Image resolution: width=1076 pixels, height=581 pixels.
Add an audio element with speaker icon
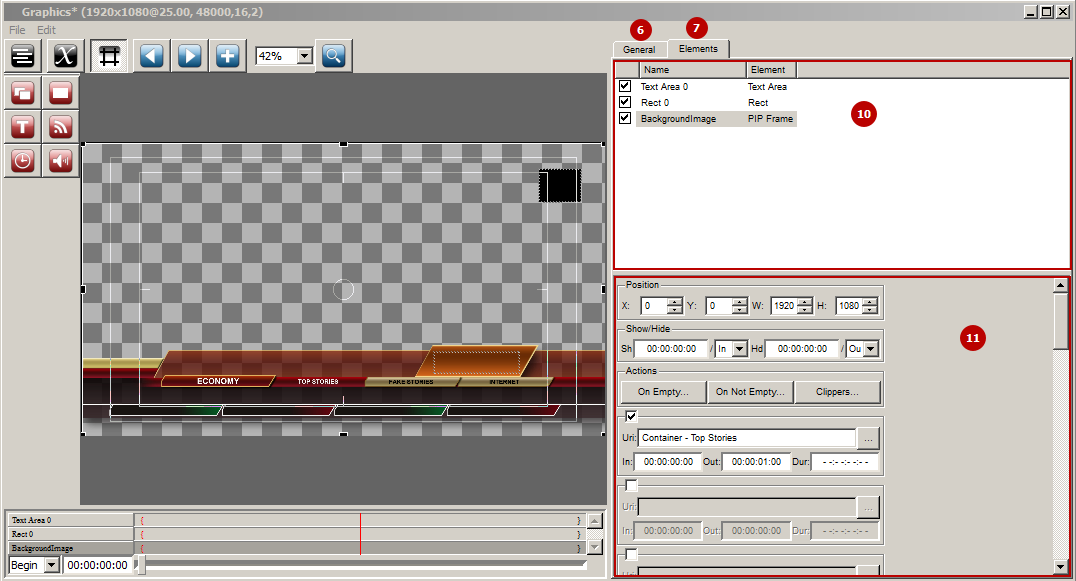coord(60,161)
